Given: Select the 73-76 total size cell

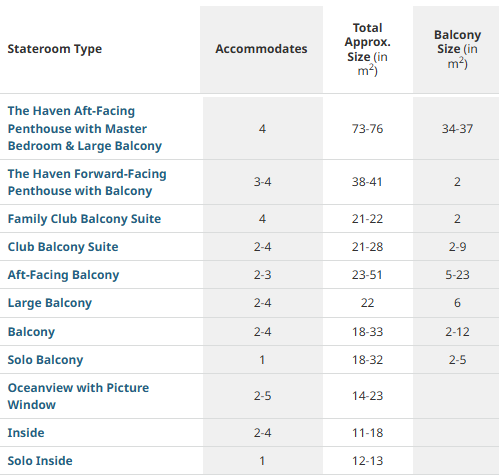Looking at the screenshot, I should tap(368, 129).
